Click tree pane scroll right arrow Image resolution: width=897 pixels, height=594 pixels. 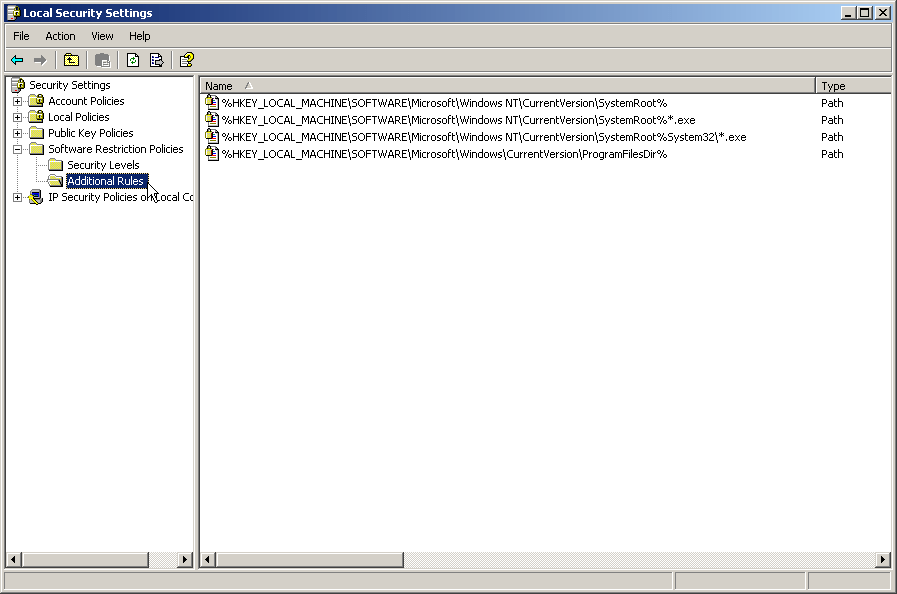tap(185, 560)
